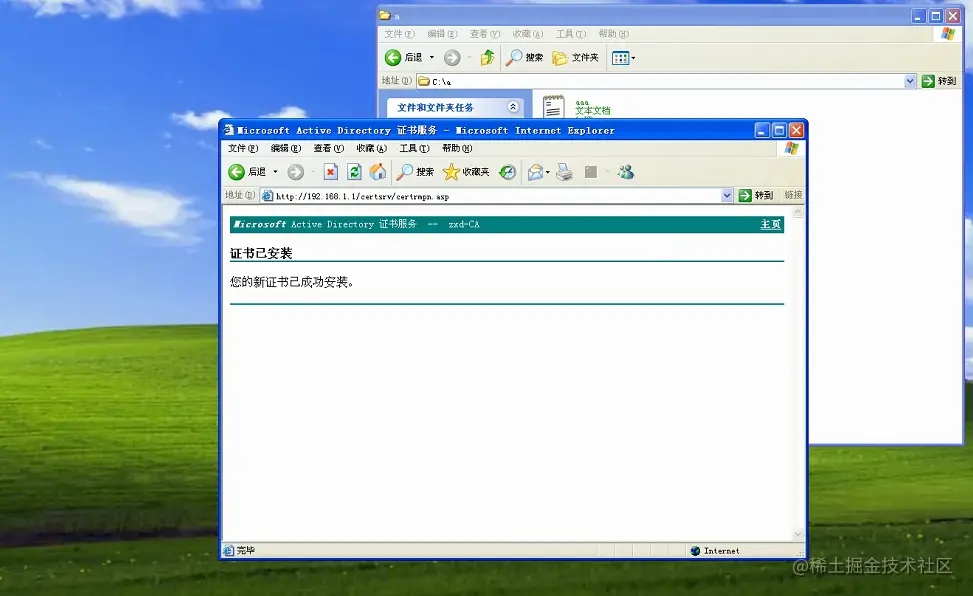Open 工具(T) menu in Internet Explorer
Image resolution: width=973 pixels, height=596 pixels.
414,148
